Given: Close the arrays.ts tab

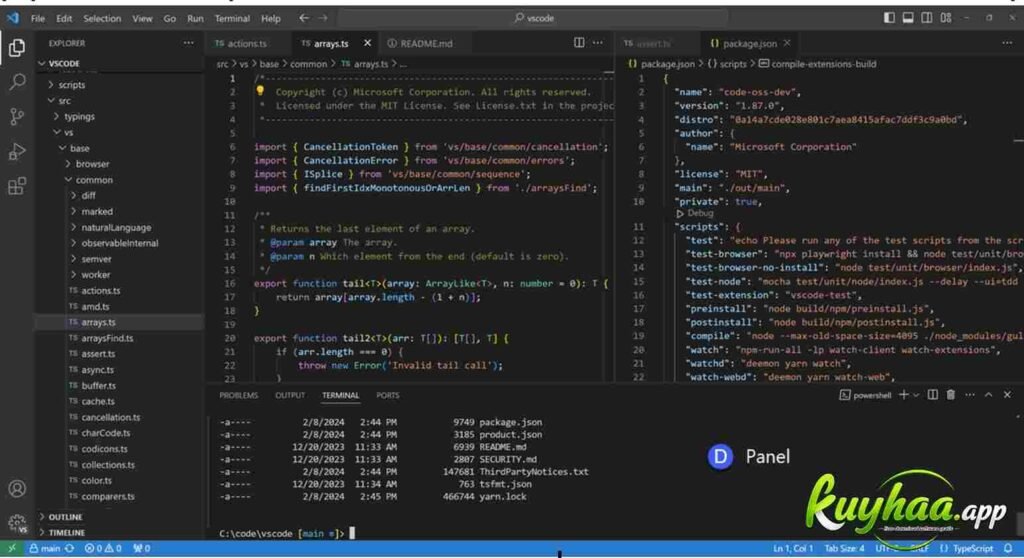Looking at the screenshot, I should coord(367,43).
